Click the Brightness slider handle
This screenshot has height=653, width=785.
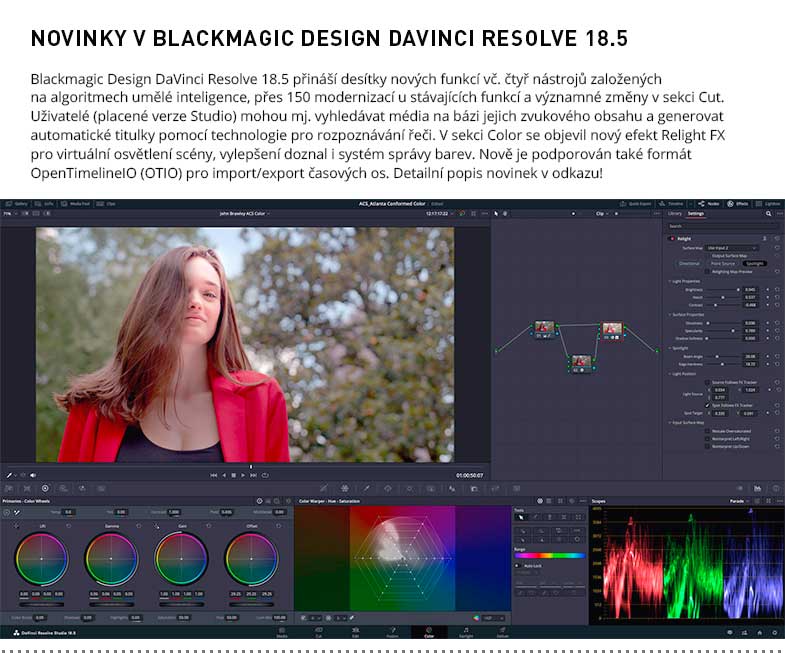pyautogui.click(x=737, y=289)
